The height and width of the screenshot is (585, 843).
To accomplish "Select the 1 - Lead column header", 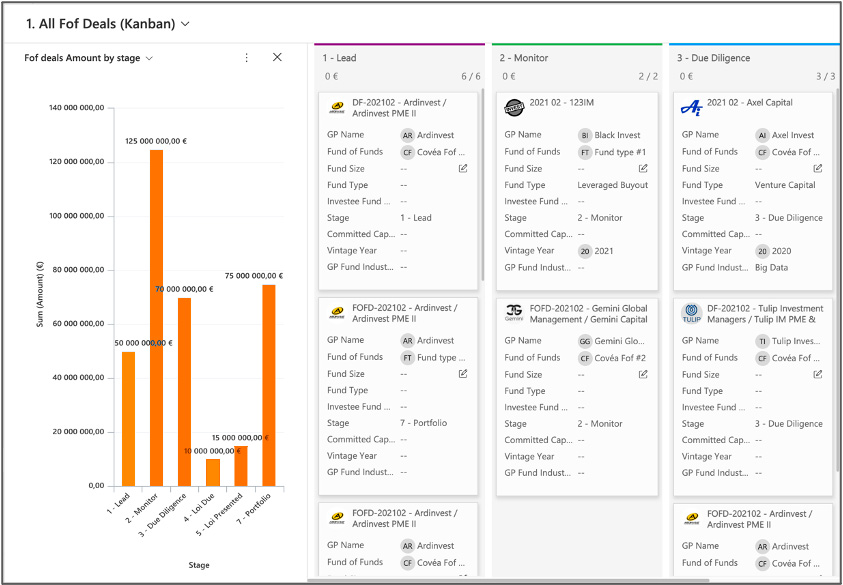I will [339, 58].
